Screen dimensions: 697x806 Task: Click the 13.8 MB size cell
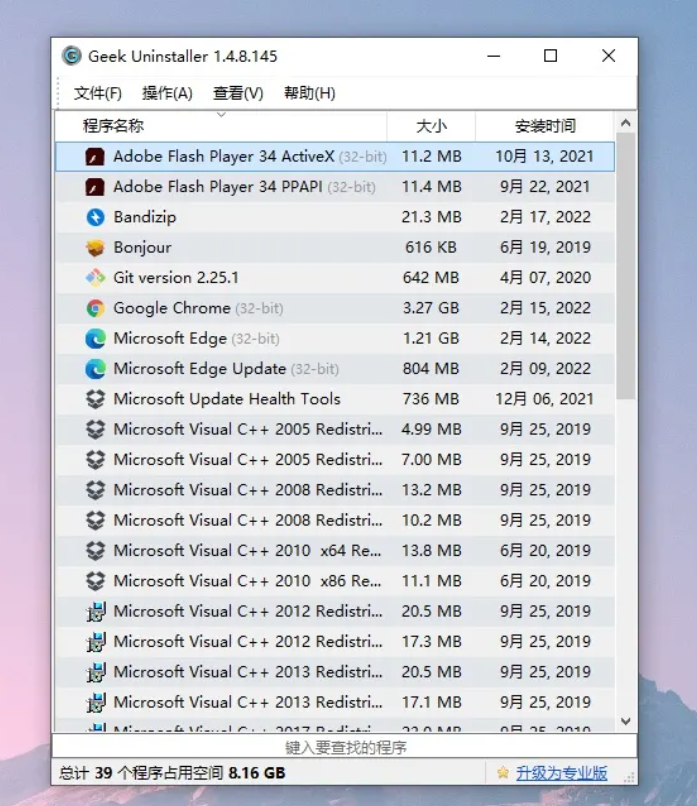pos(431,551)
